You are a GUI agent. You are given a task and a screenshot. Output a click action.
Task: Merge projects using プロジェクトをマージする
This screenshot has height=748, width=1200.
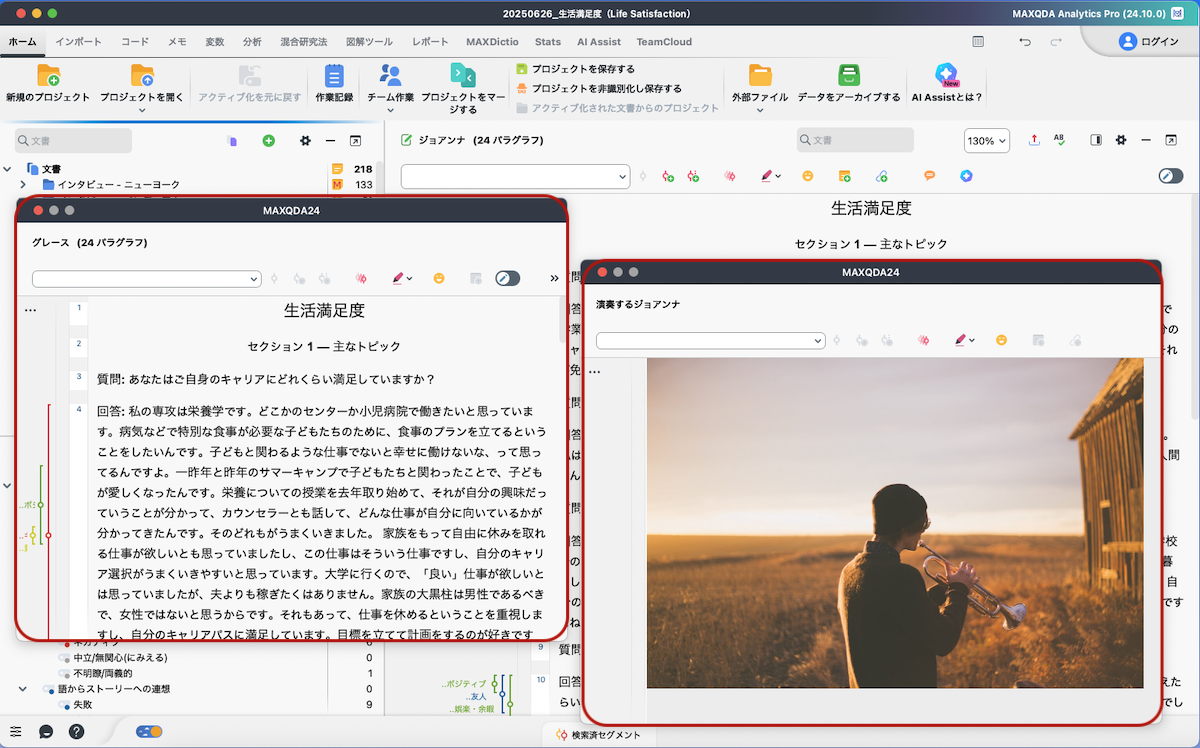[463, 88]
